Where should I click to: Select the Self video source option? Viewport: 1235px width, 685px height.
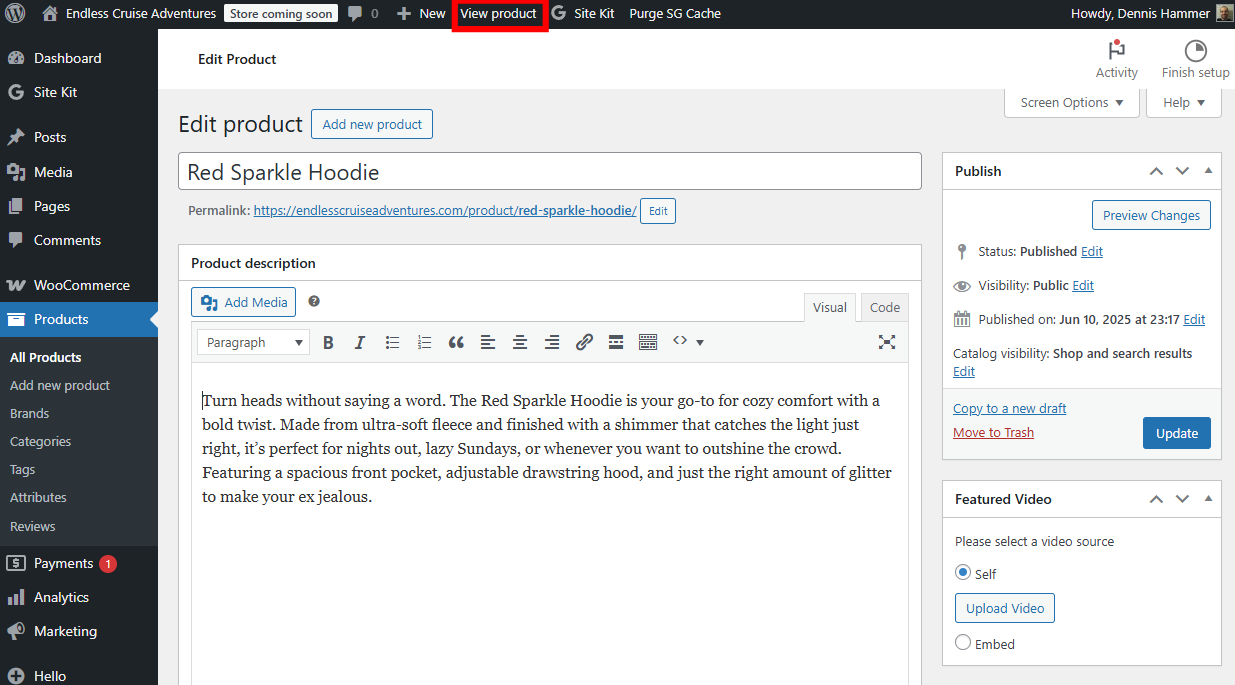pos(962,573)
